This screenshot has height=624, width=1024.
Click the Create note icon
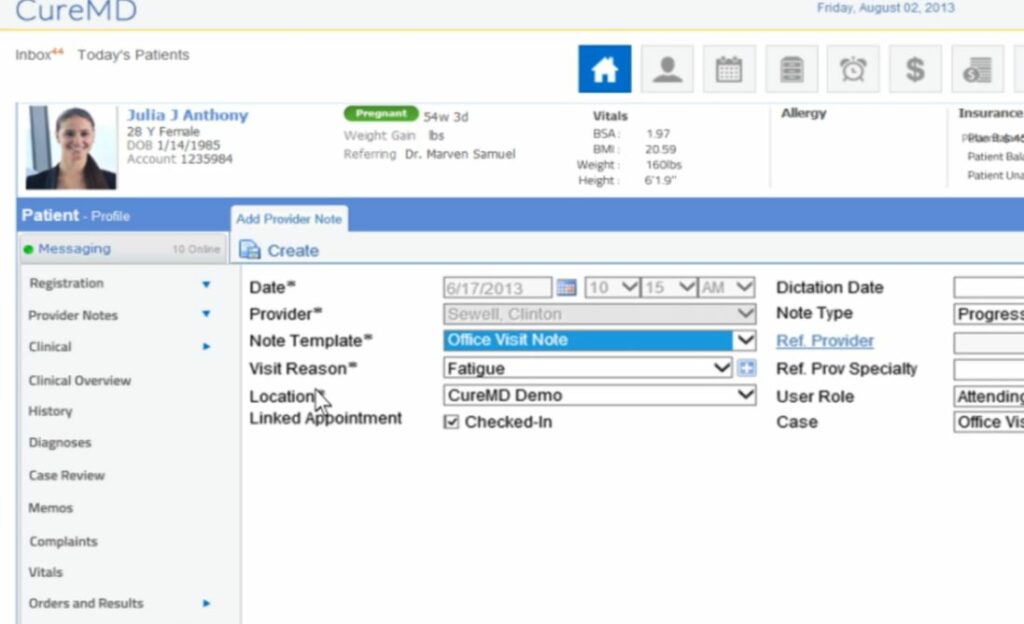[x=249, y=250]
